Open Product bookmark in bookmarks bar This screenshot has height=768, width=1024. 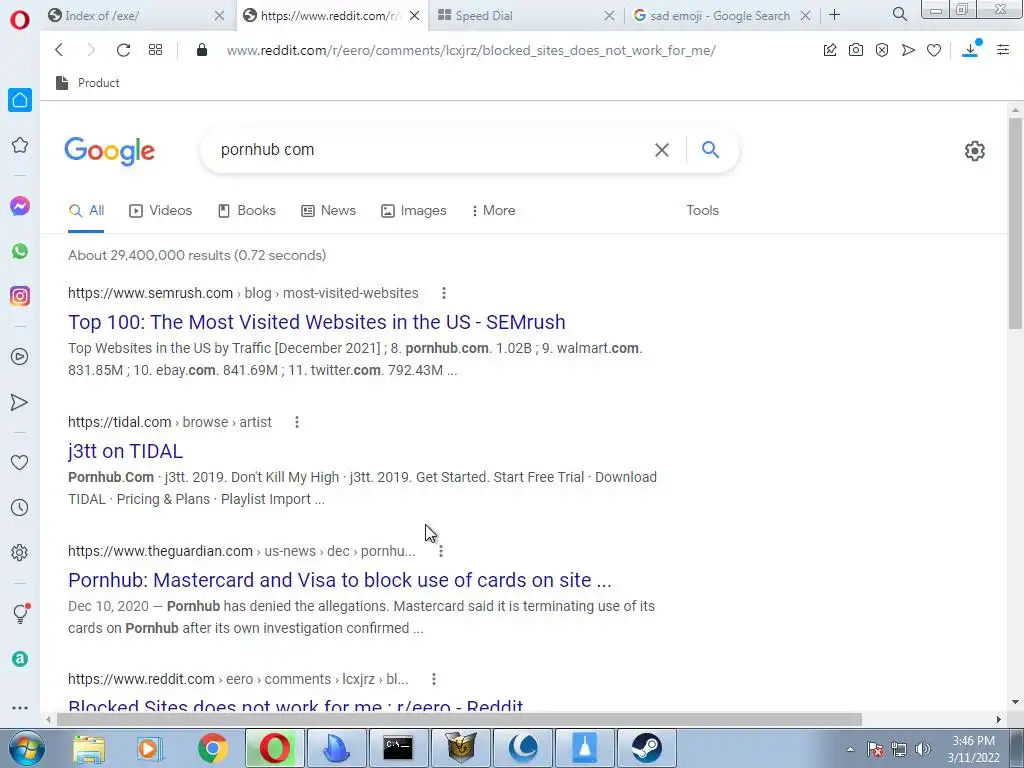[88, 83]
